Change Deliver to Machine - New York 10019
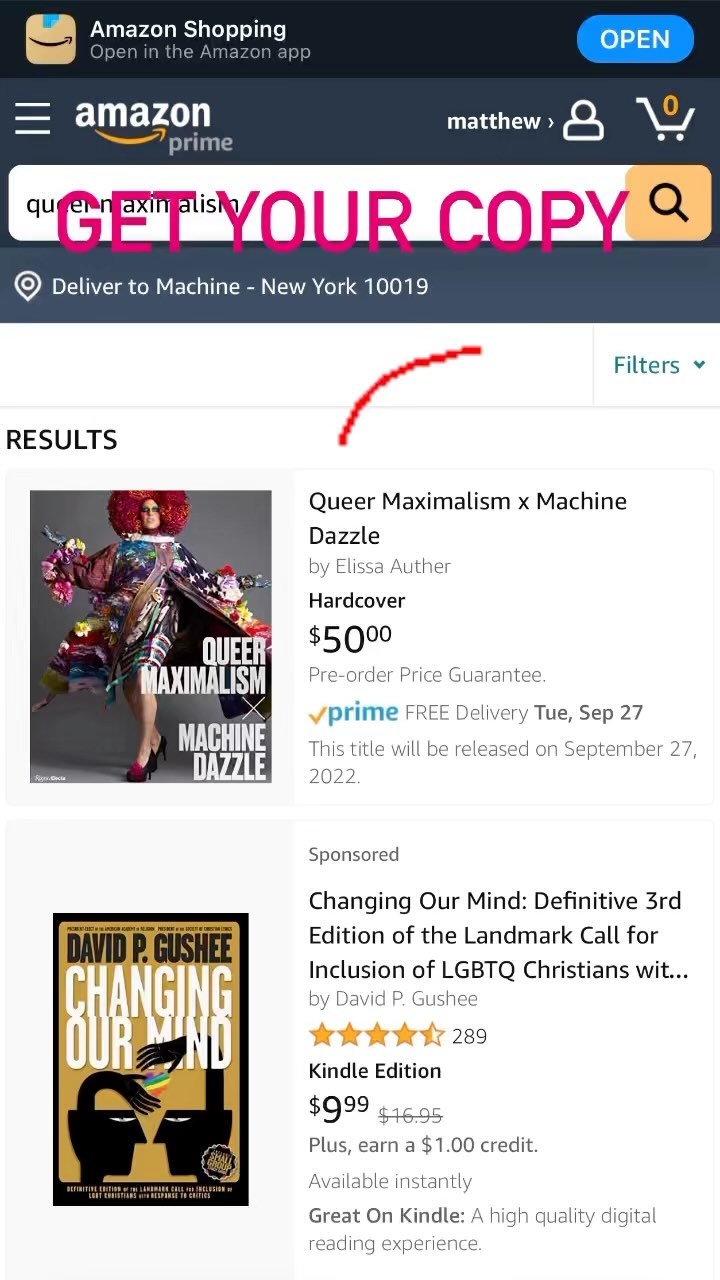The width and height of the screenshot is (720, 1280). pyautogui.click(x=239, y=287)
